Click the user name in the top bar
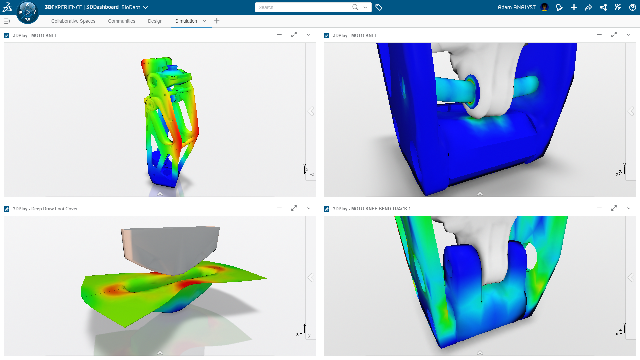The width and height of the screenshot is (640, 360). pyautogui.click(x=516, y=7)
